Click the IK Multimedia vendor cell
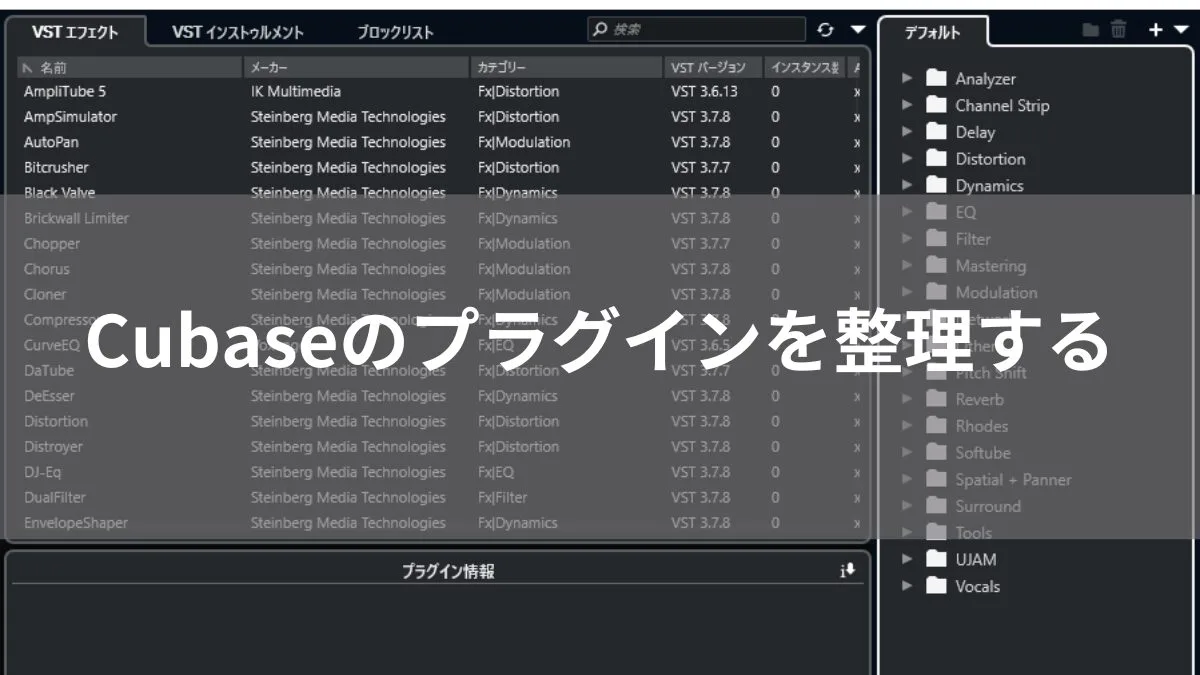 click(296, 91)
